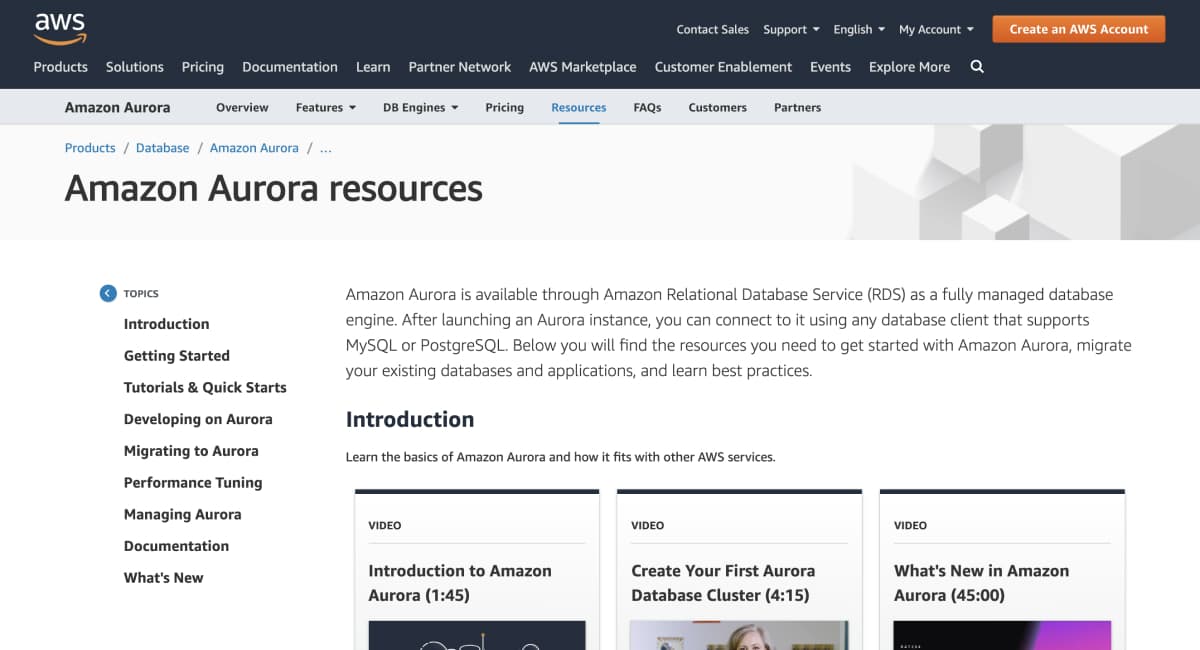
Task: Jump to What's New topic
Action: click(163, 578)
